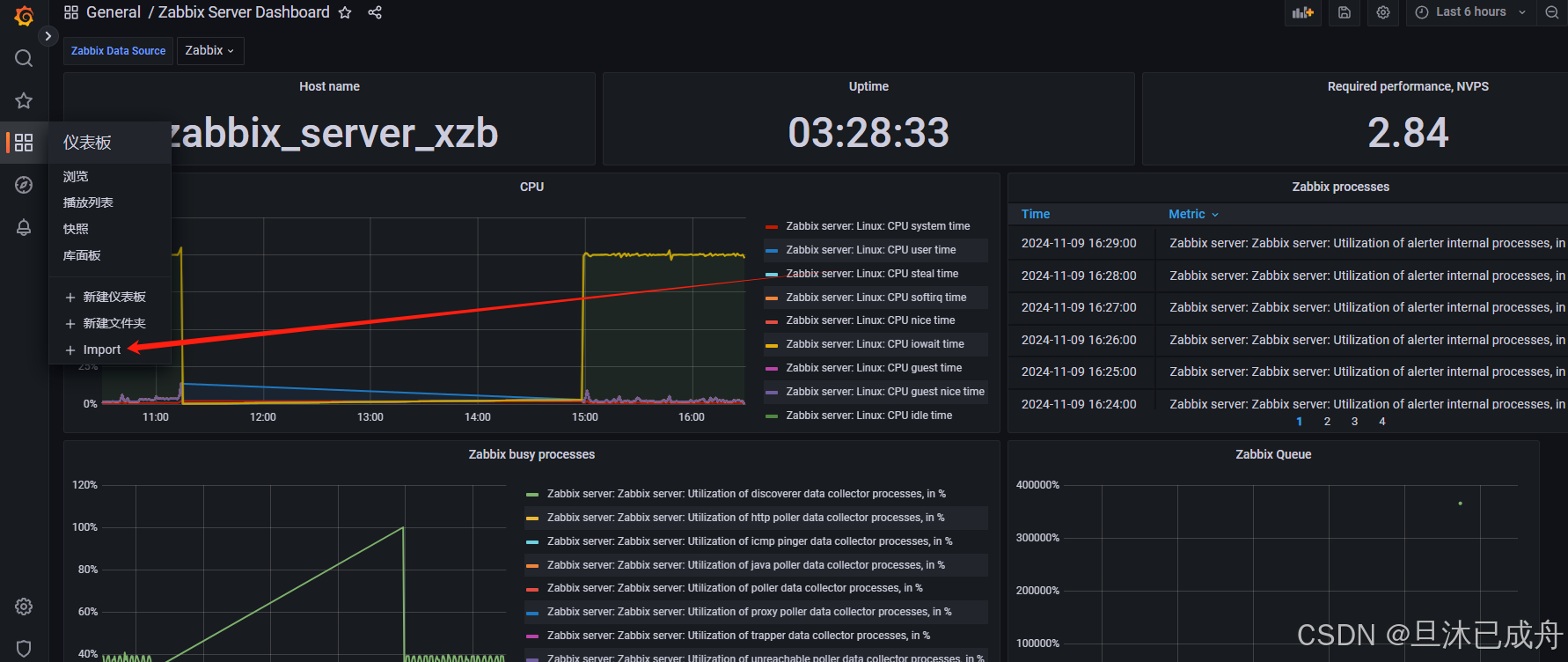Go to page 2 of Zabbix processes table
Image resolution: width=1568 pixels, height=662 pixels.
[x=1327, y=422]
